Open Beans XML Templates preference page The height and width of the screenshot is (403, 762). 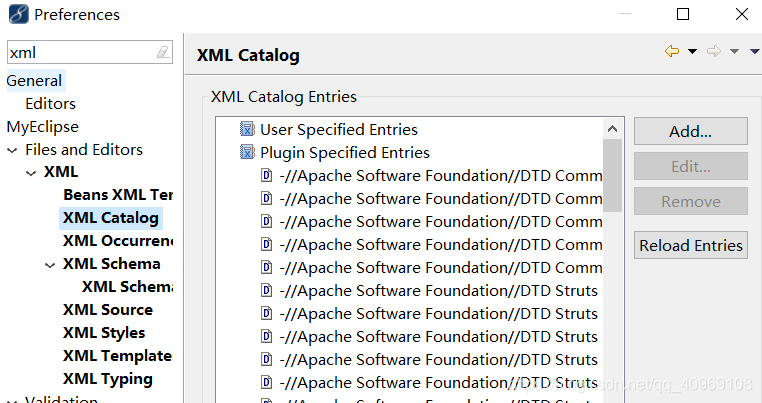click(118, 195)
